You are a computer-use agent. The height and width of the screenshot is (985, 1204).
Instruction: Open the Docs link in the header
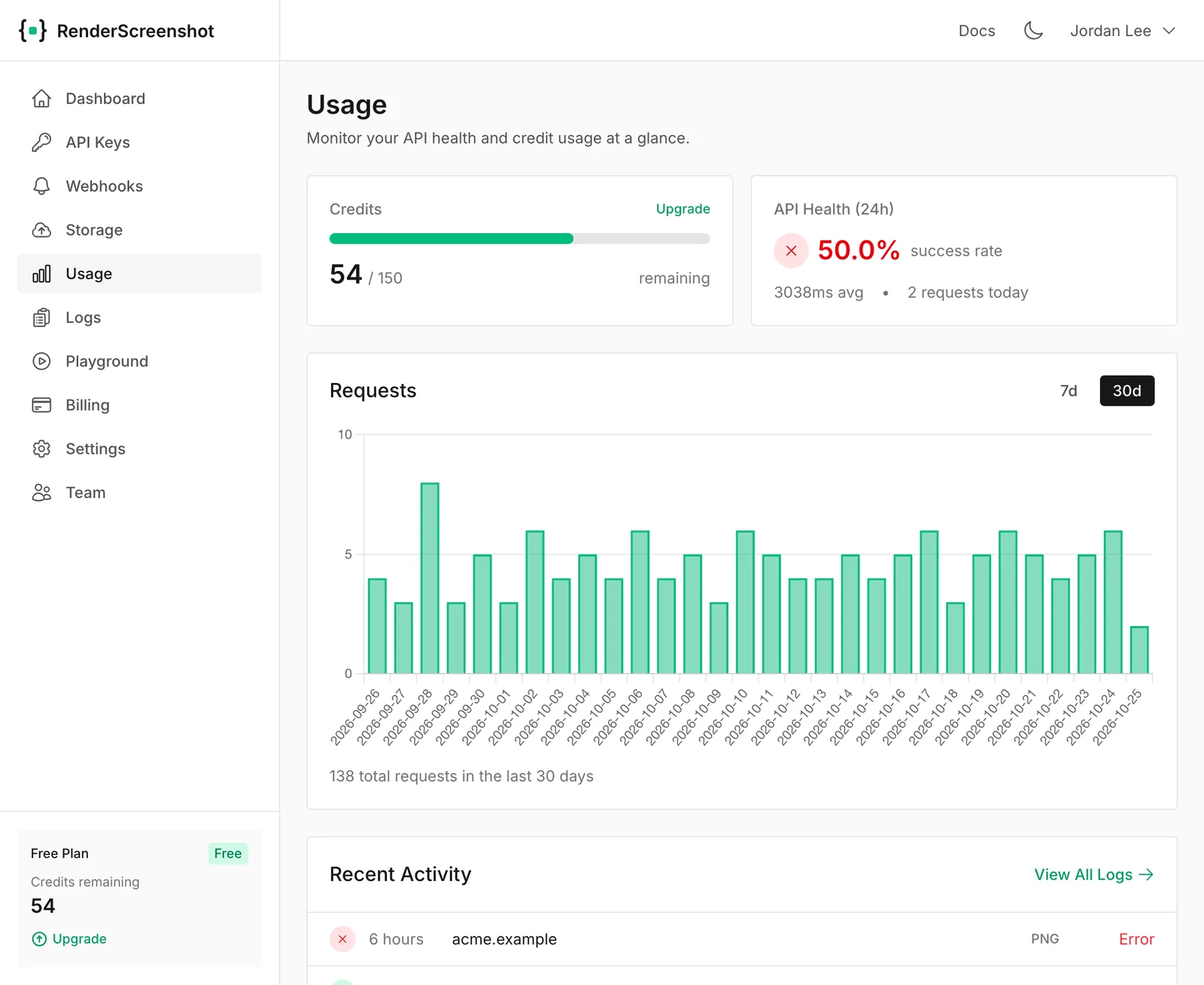(976, 31)
